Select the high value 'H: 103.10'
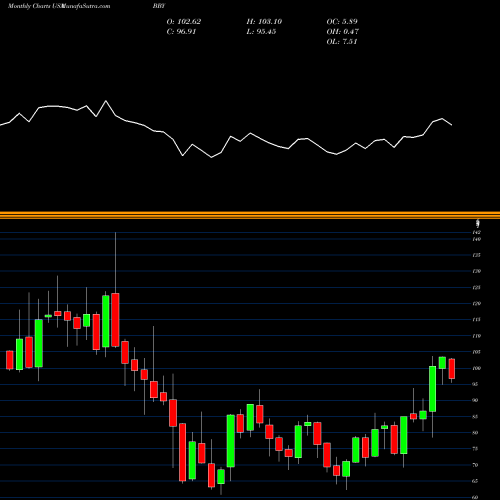The width and height of the screenshot is (500, 500). click(264, 22)
